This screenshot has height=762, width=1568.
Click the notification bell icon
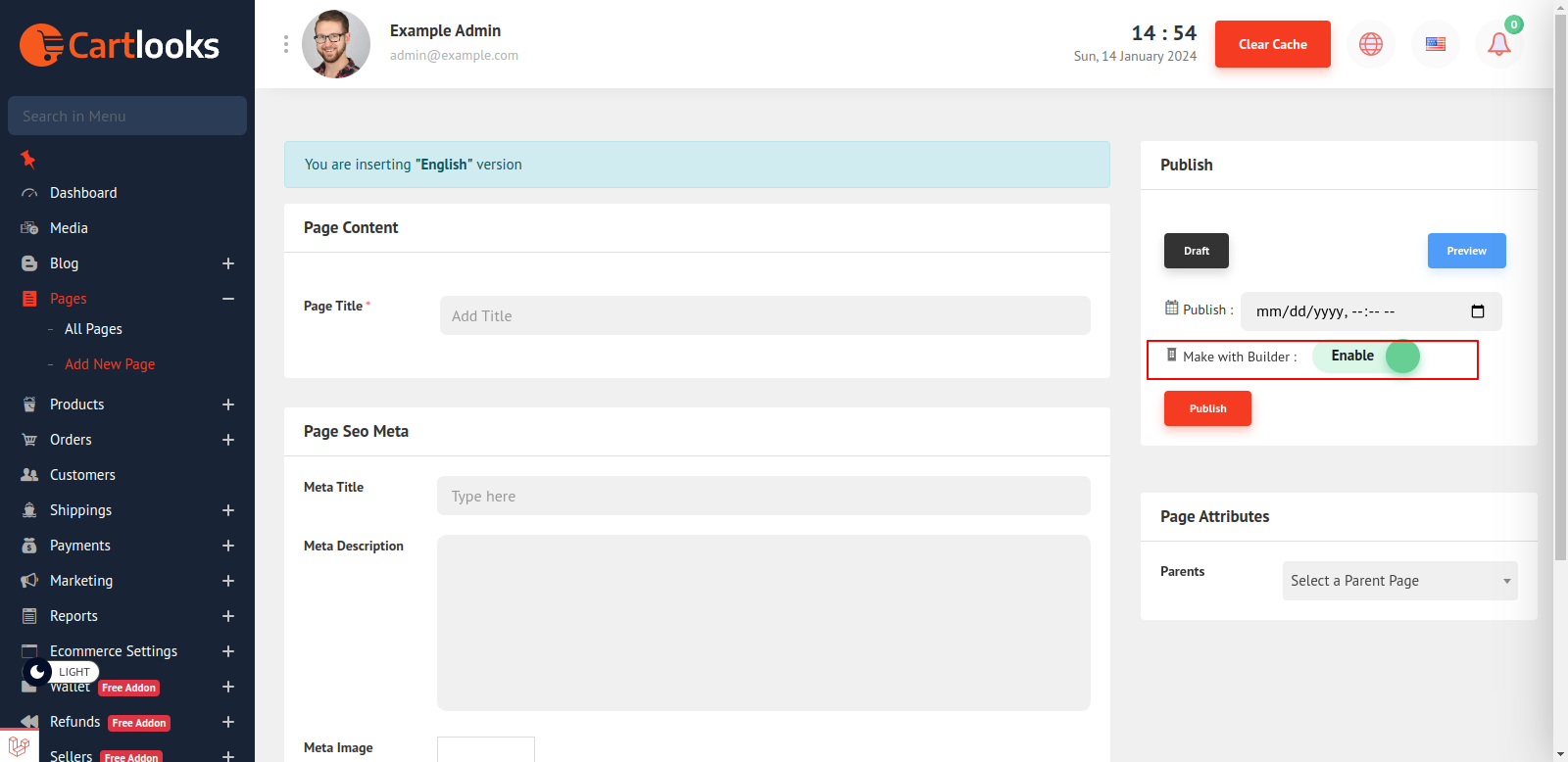[x=1498, y=44]
